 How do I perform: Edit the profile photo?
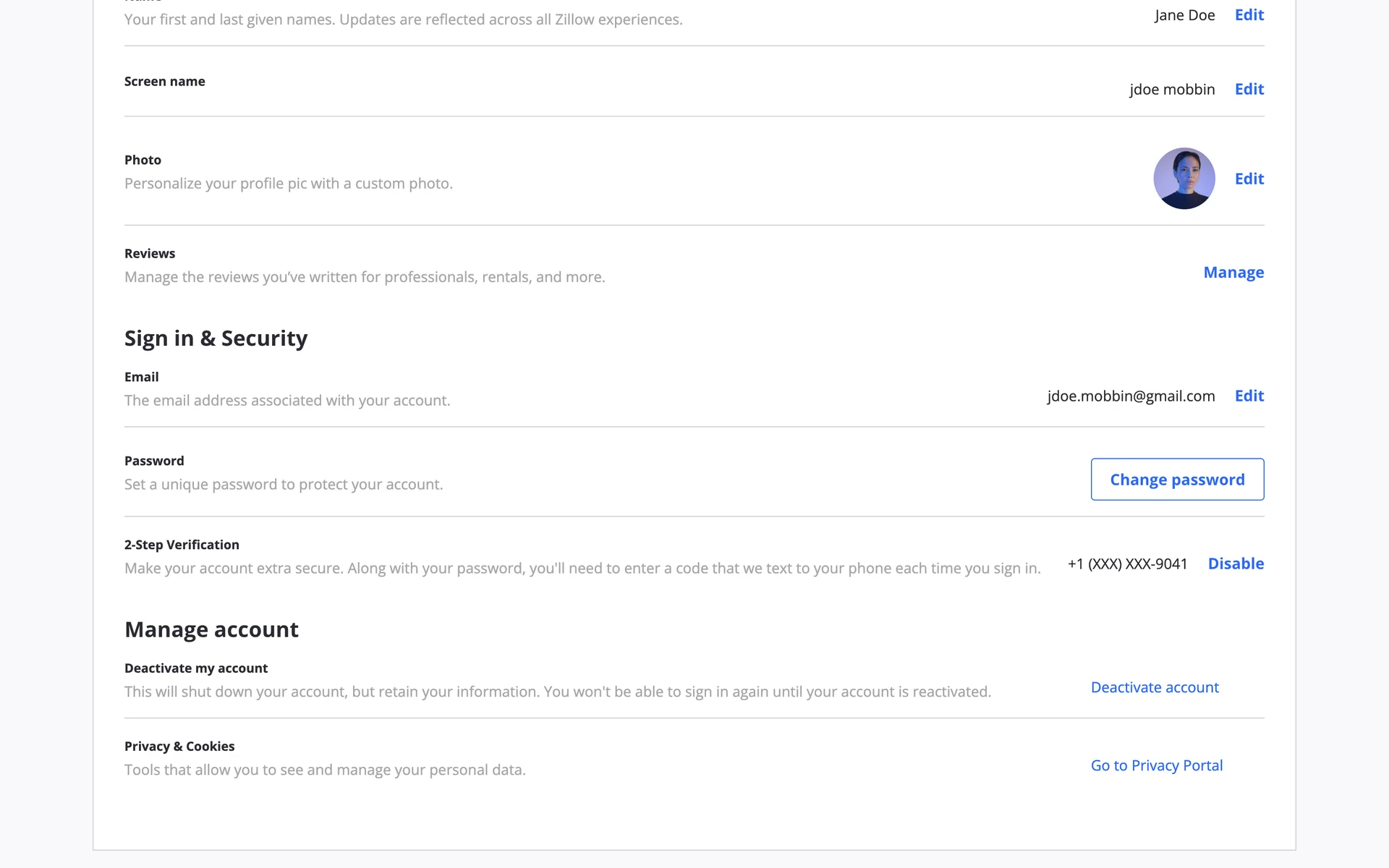pos(1249,179)
